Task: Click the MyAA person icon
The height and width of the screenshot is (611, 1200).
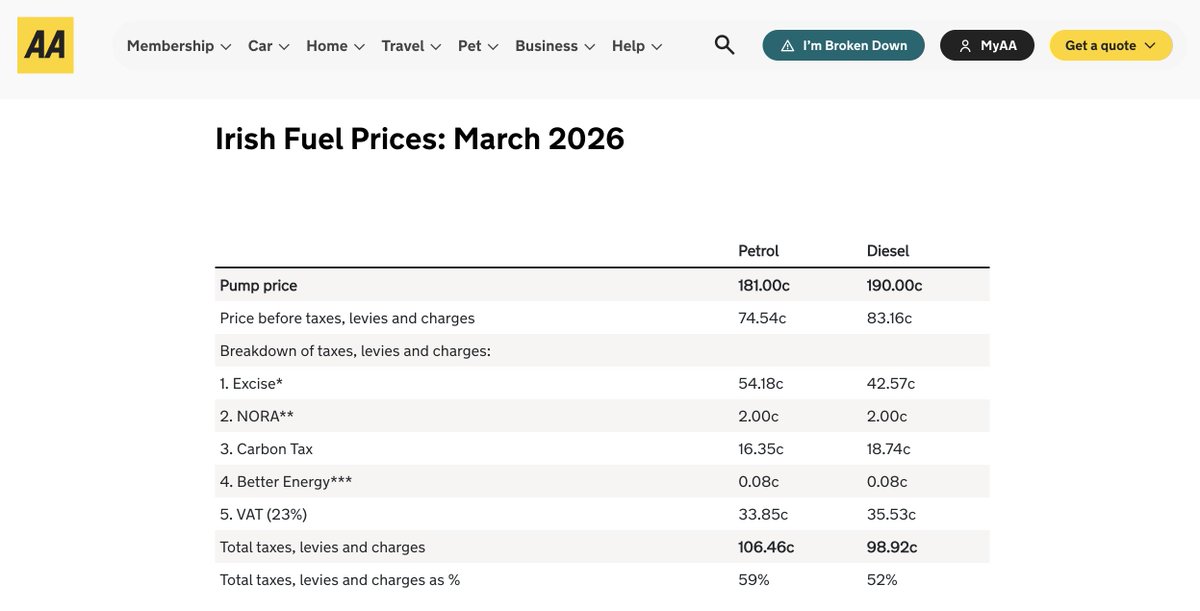Action: tap(965, 46)
